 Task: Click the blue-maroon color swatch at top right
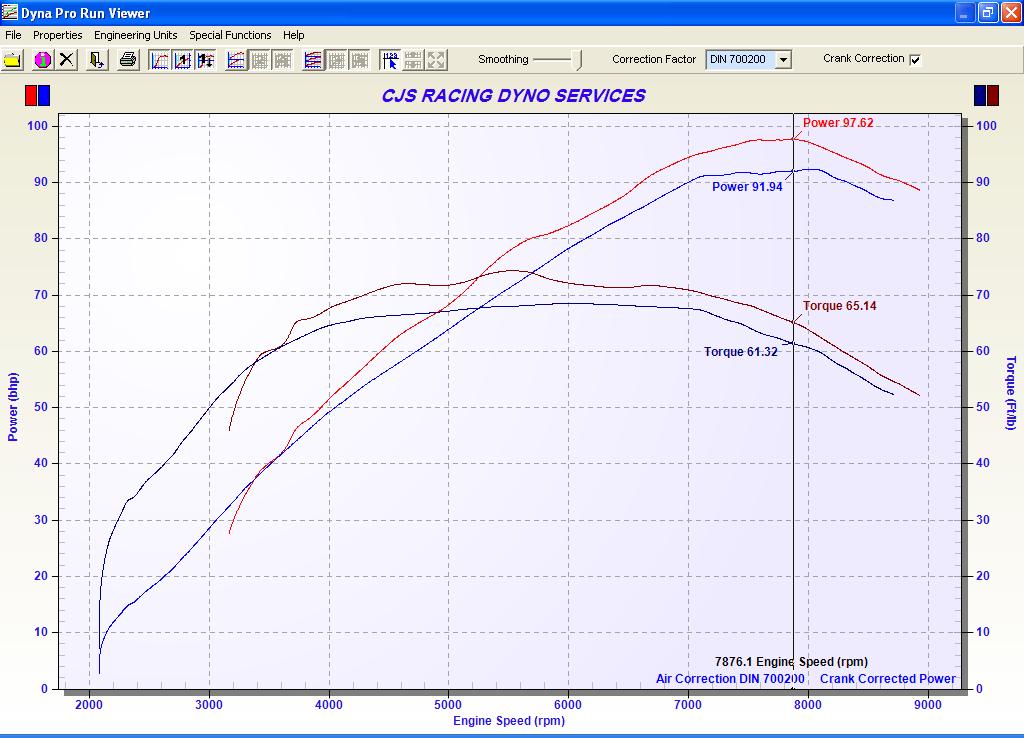pos(986,95)
